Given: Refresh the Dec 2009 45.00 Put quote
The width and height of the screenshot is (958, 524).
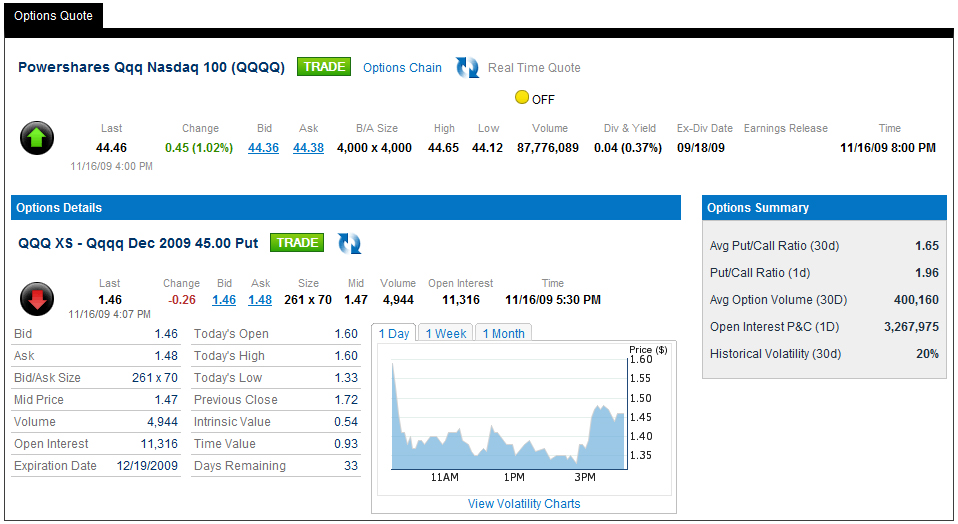Looking at the screenshot, I should [349, 243].
